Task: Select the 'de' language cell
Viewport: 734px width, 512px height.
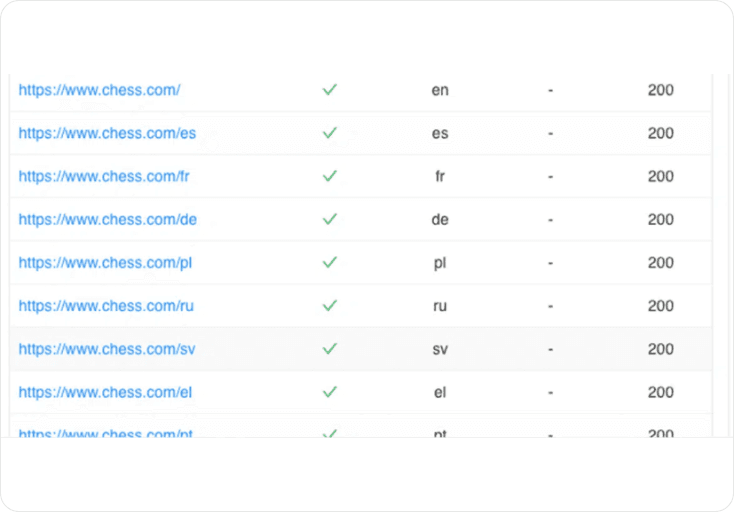Action: click(x=440, y=219)
